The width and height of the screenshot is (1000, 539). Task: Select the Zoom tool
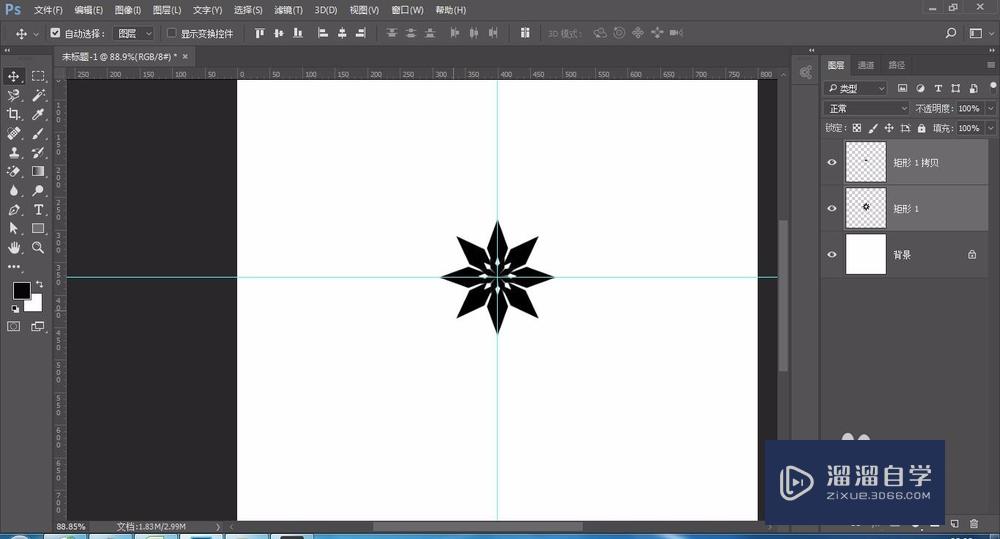pos(38,247)
